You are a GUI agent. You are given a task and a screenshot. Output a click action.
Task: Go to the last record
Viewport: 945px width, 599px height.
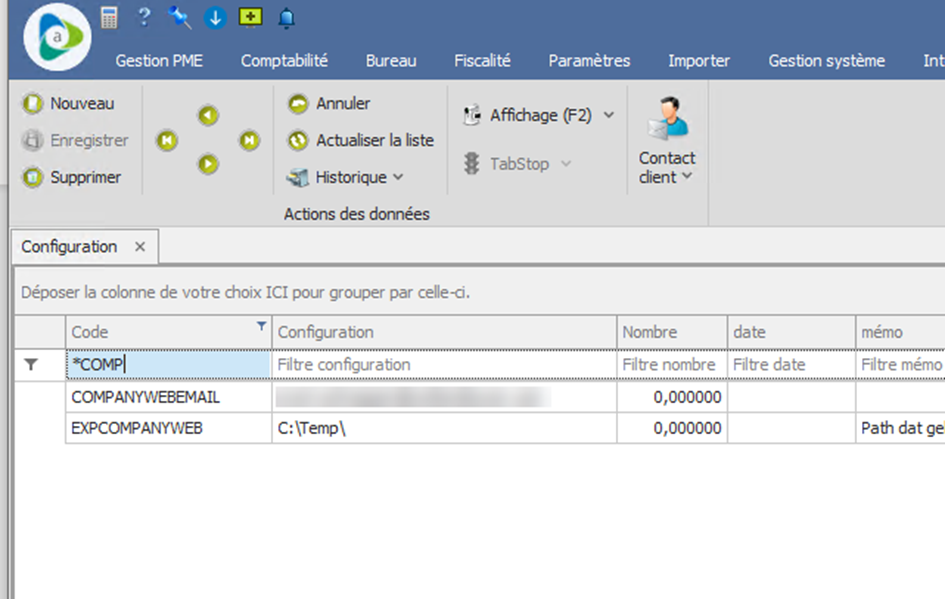coord(249,140)
